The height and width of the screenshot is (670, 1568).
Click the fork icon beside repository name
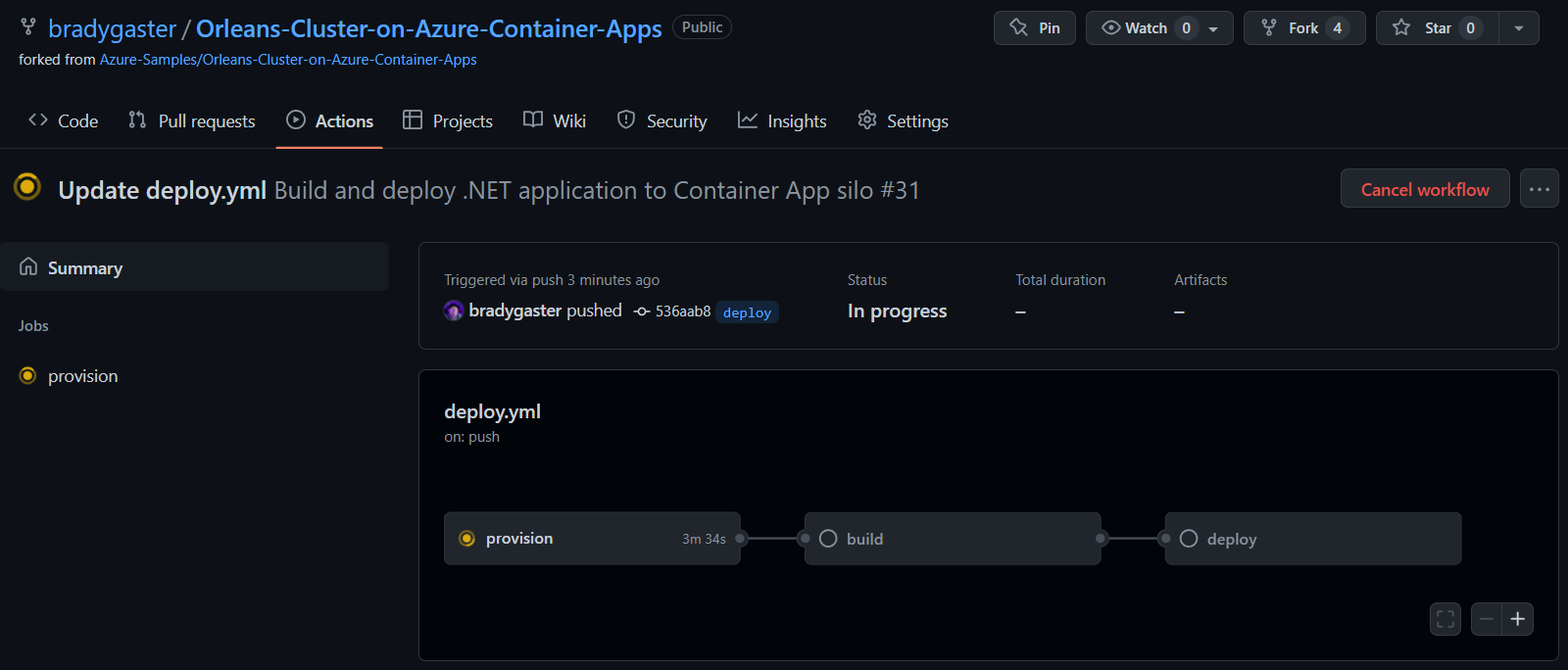point(28,27)
